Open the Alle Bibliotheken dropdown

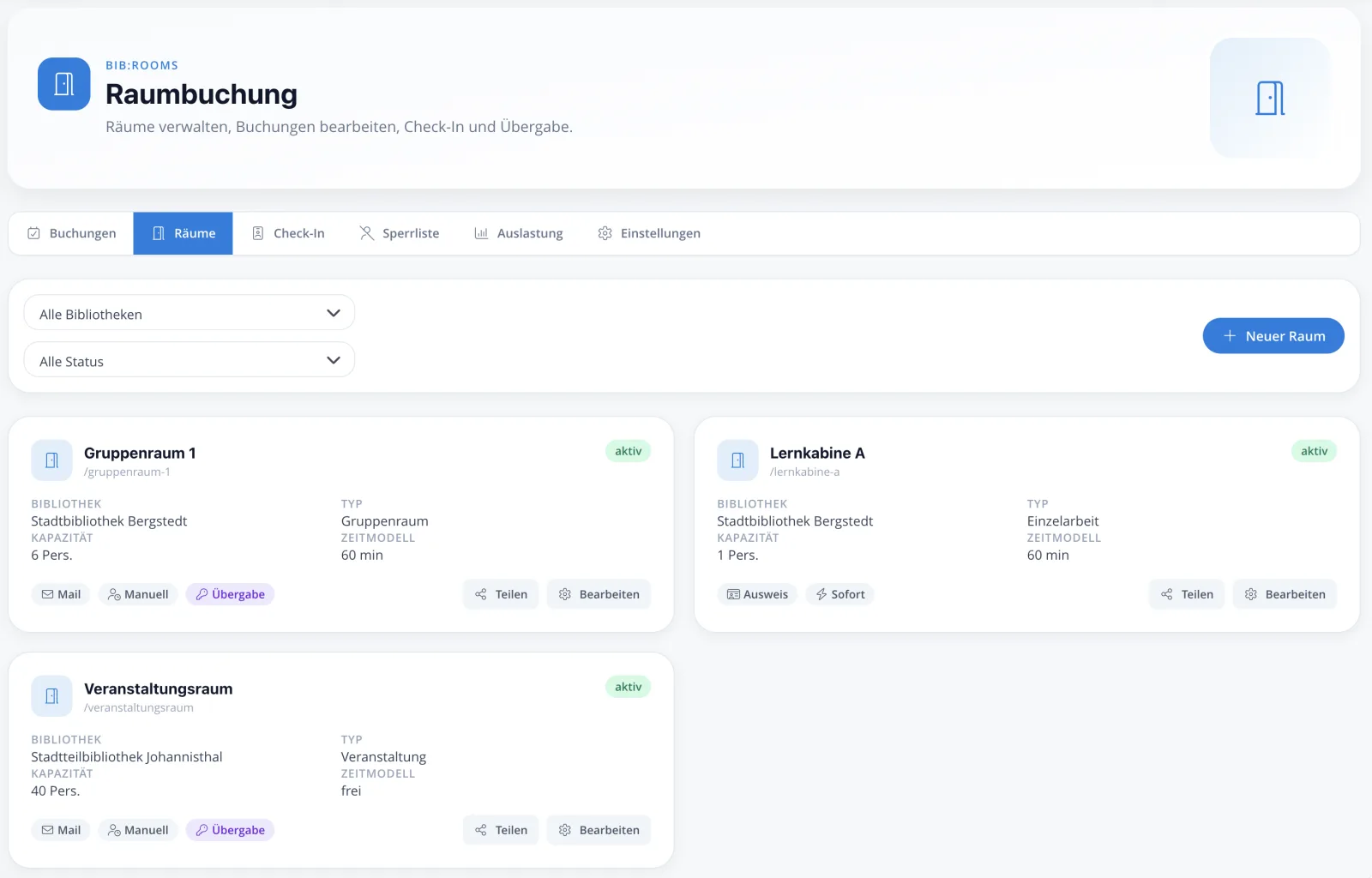190,313
